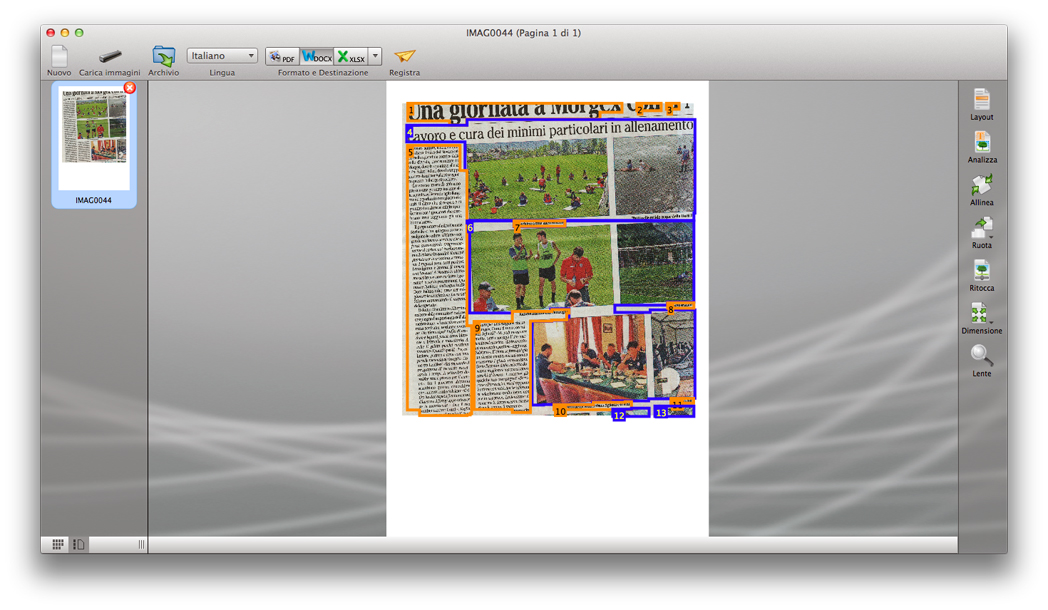Image resolution: width=1048 pixels, height=610 pixels.
Task: Open the Archivio folder icon
Action: pos(163,56)
